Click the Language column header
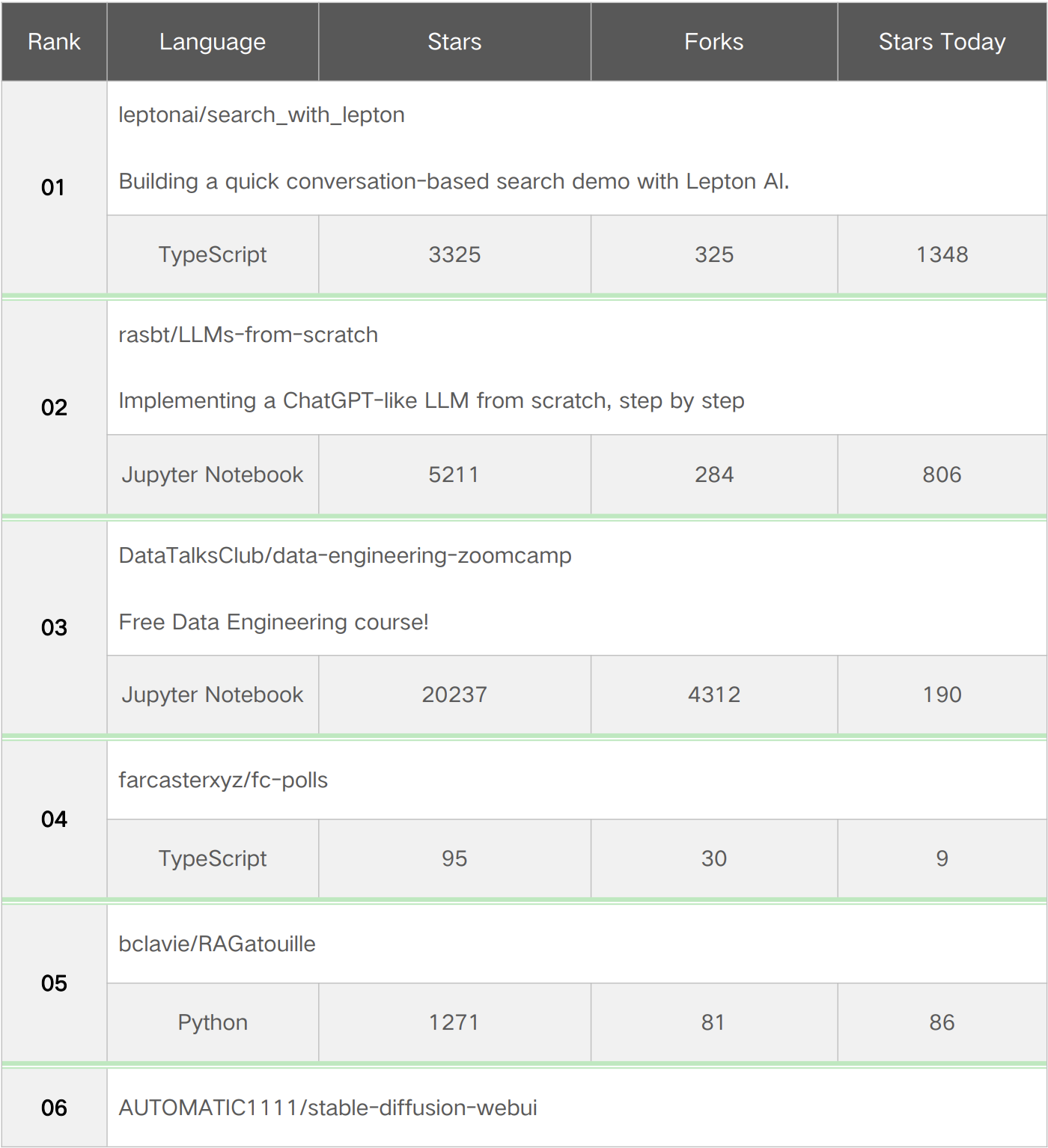This screenshot has height=1148, width=1048. click(213, 42)
